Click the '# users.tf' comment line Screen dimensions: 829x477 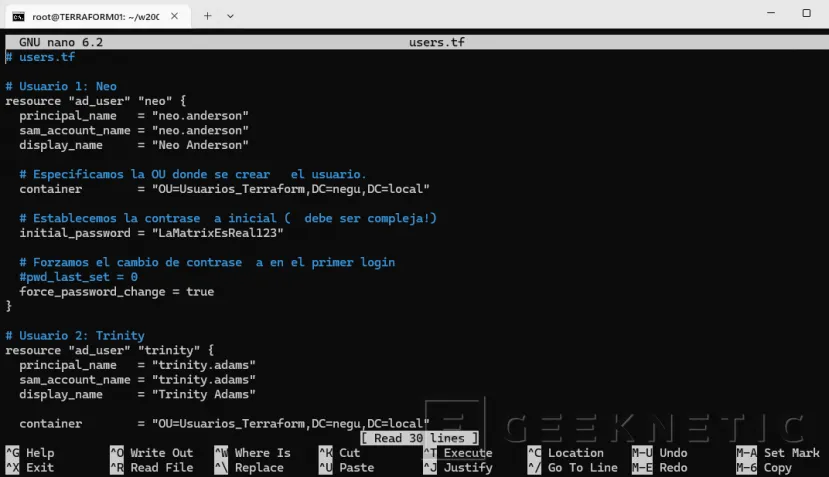(40, 57)
